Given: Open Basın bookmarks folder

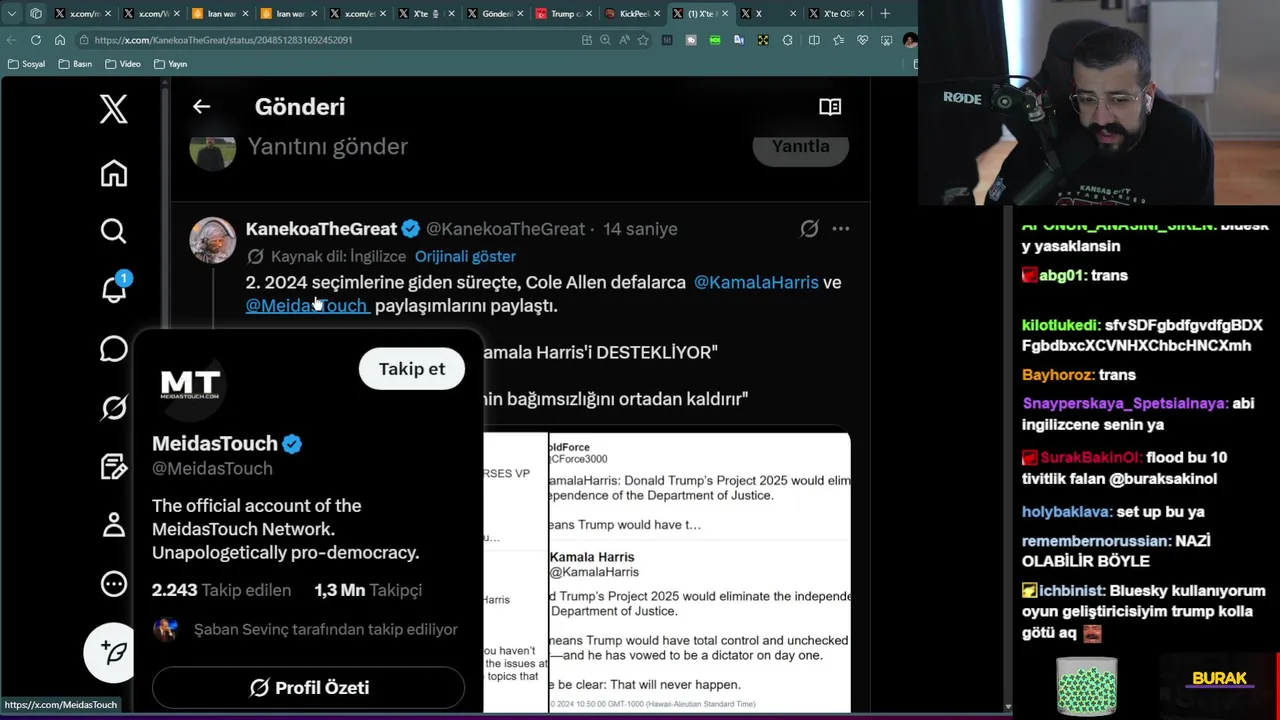Looking at the screenshot, I should [x=75, y=64].
